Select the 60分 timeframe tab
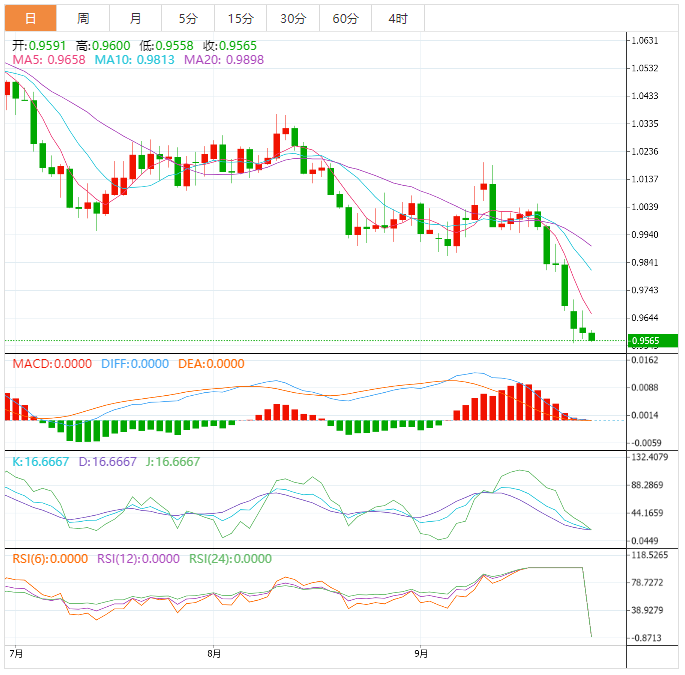Image resolution: width=685 pixels, height=675 pixels. point(345,18)
